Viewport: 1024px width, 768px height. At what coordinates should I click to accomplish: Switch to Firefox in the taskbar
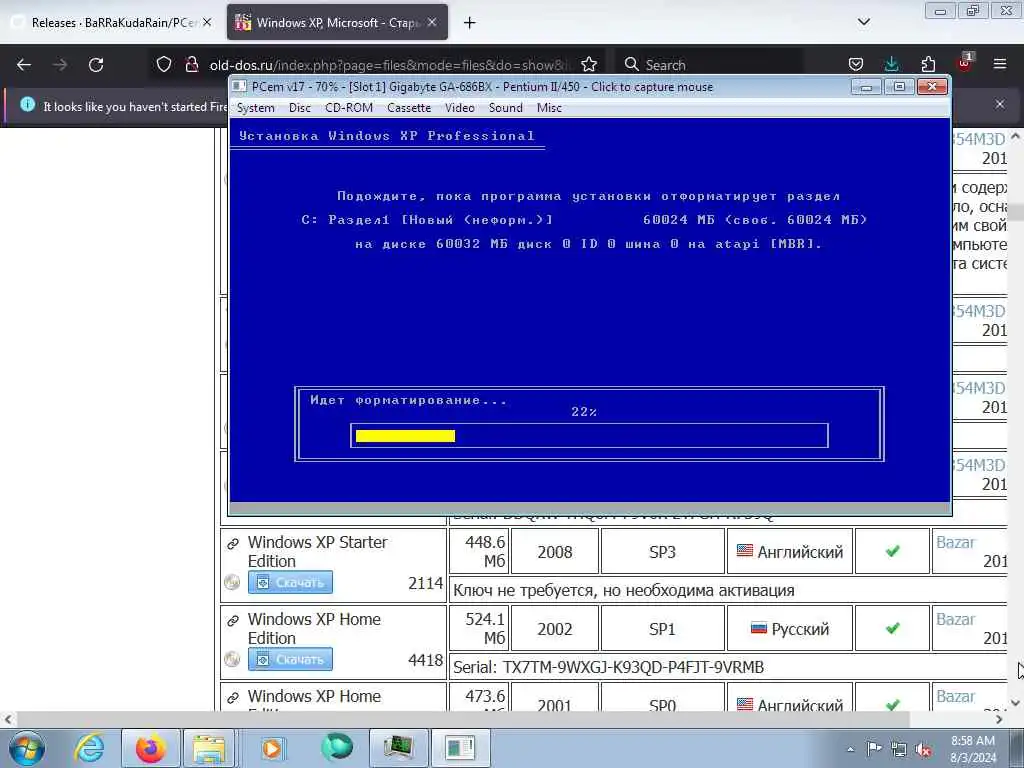150,748
